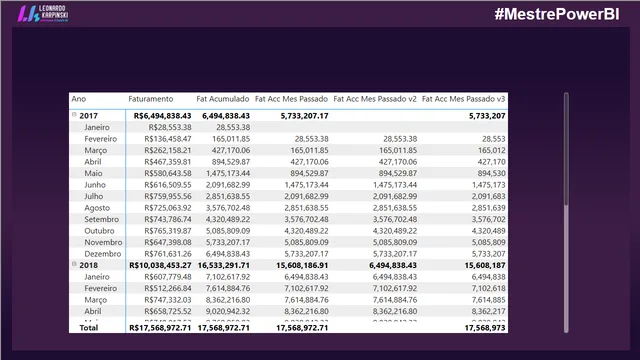
Task: Click the cell R$647,398.08
Action: click(168, 242)
